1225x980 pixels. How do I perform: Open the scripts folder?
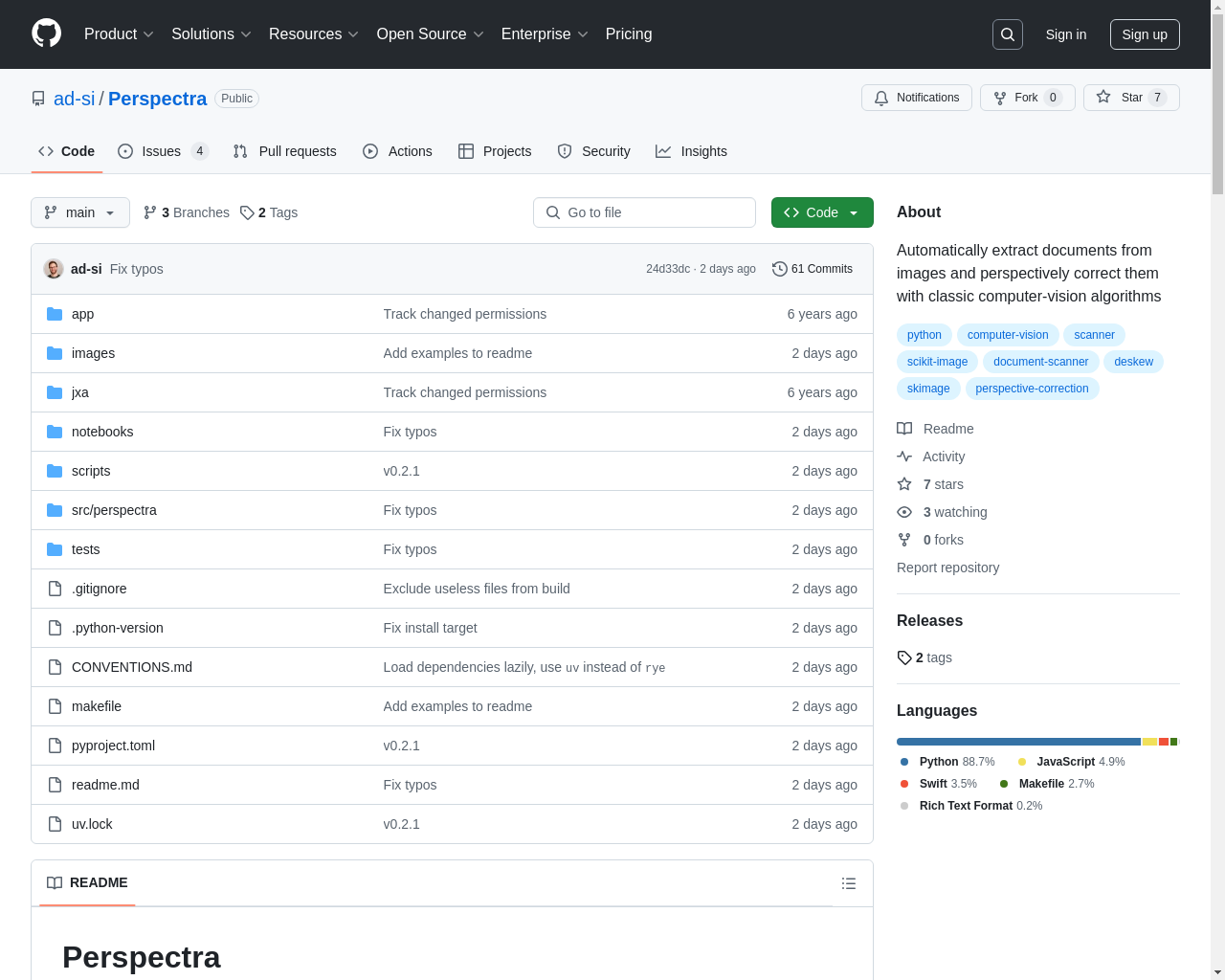(x=91, y=471)
